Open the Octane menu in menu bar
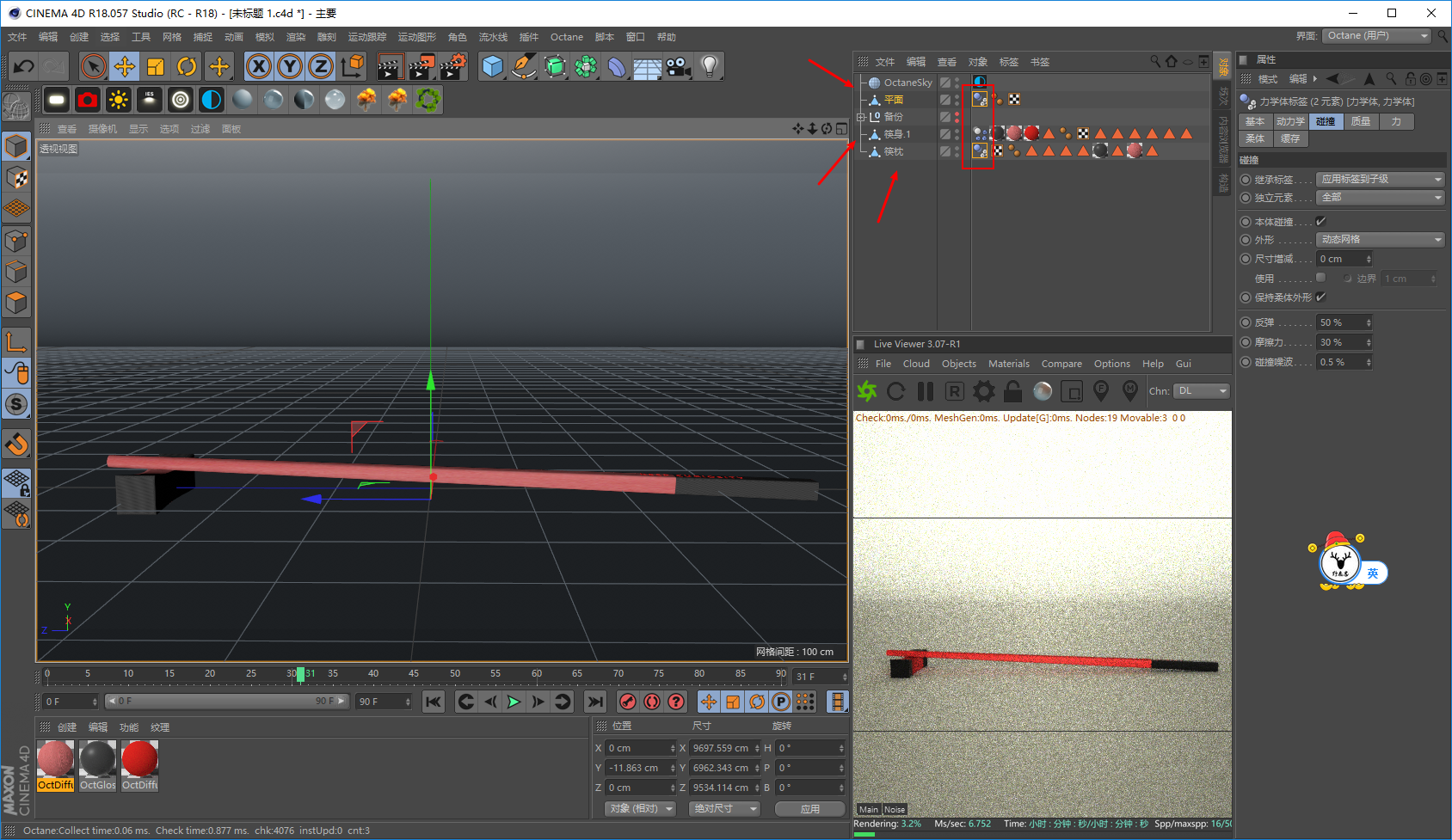This screenshot has height=840, width=1452. (567, 37)
